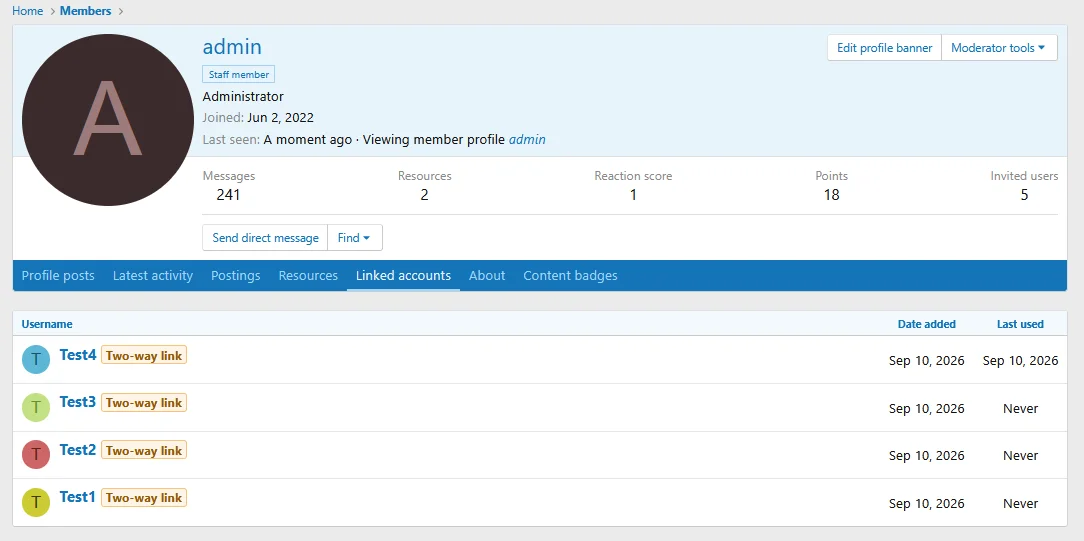The width and height of the screenshot is (1084, 541).
Task: Click Test2's red avatar icon
Action: (36, 455)
